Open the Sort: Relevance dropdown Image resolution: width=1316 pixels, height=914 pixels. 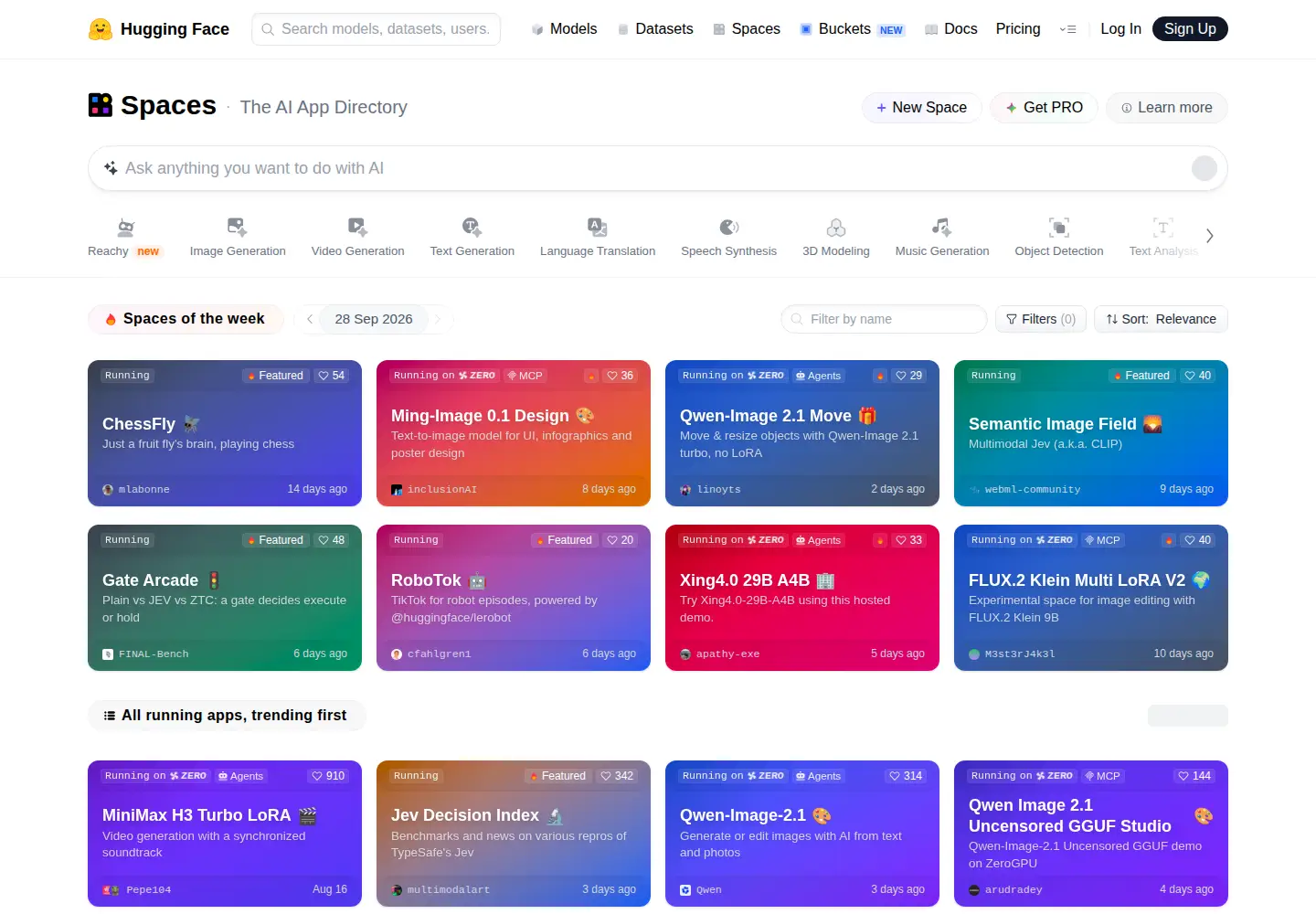1161,319
